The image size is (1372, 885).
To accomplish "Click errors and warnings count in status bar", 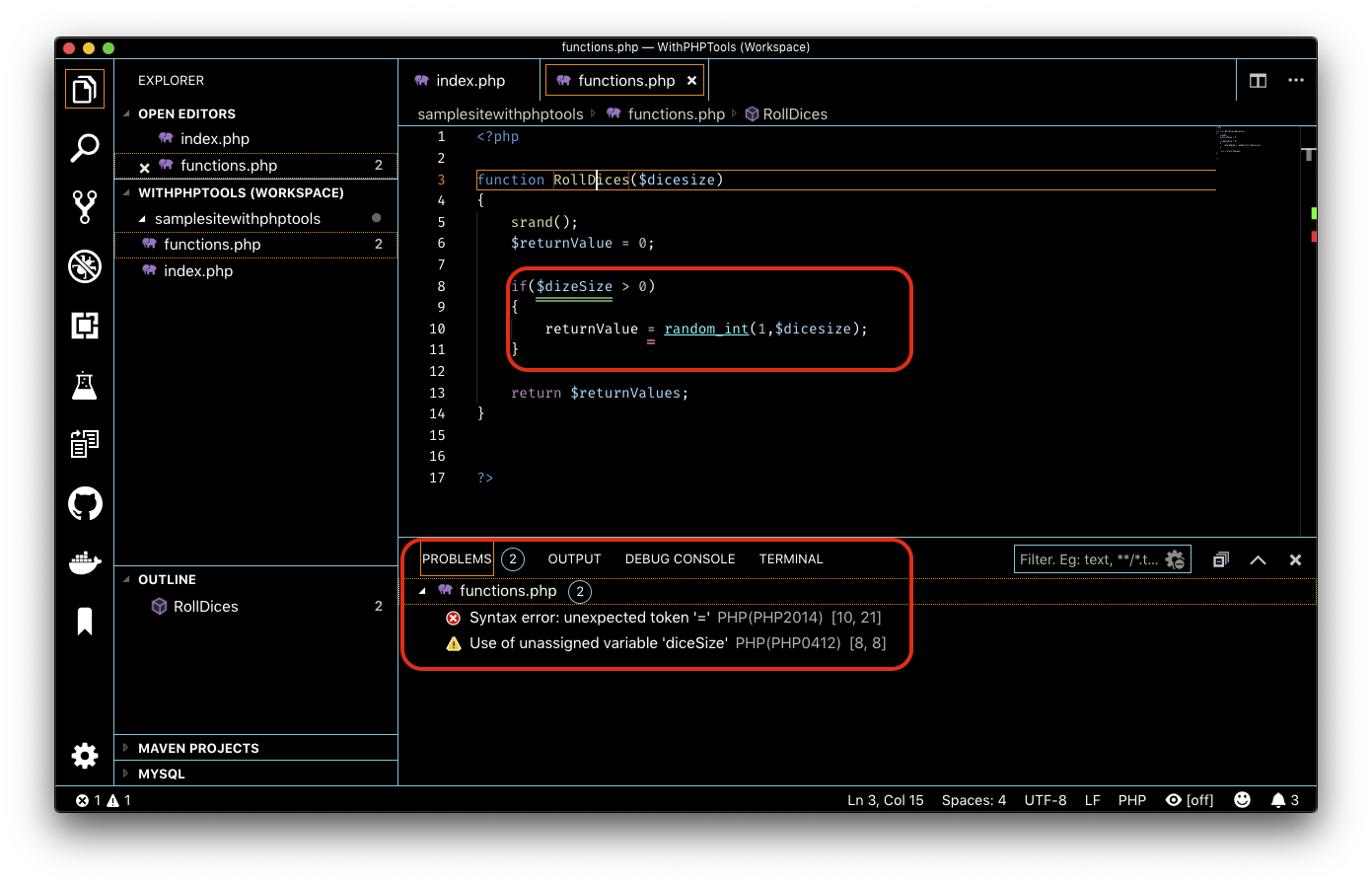I will 104,800.
